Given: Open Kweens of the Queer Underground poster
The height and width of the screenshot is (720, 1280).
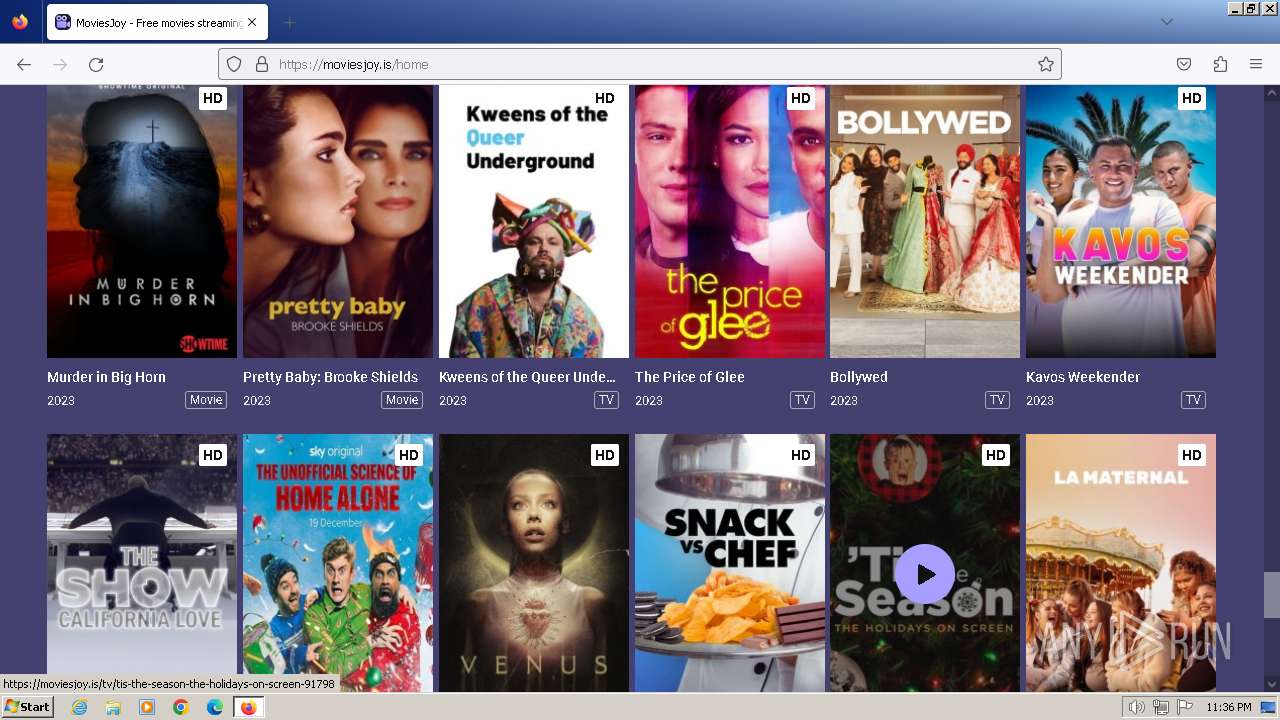Looking at the screenshot, I should coord(534,221).
